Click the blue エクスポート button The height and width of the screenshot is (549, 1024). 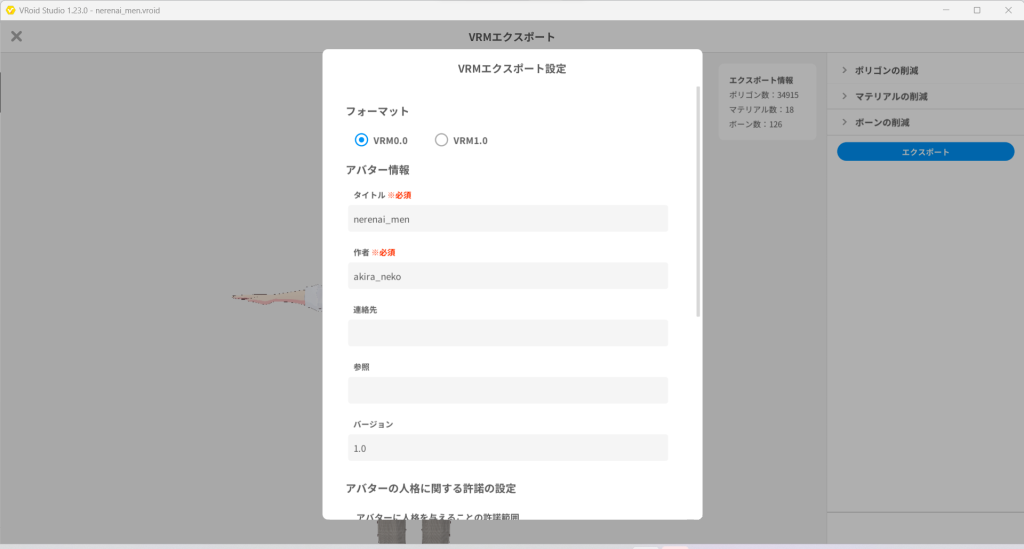[x=925, y=152]
